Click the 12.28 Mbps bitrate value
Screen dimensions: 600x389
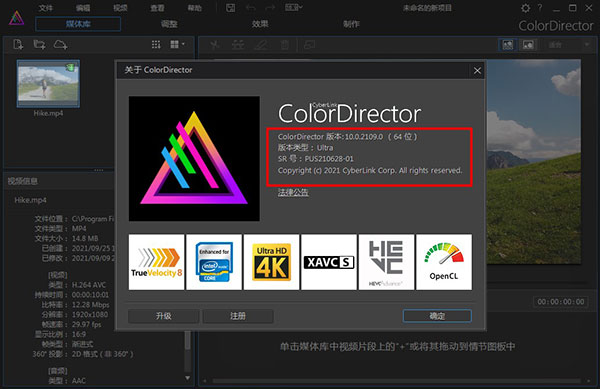[91, 305]
